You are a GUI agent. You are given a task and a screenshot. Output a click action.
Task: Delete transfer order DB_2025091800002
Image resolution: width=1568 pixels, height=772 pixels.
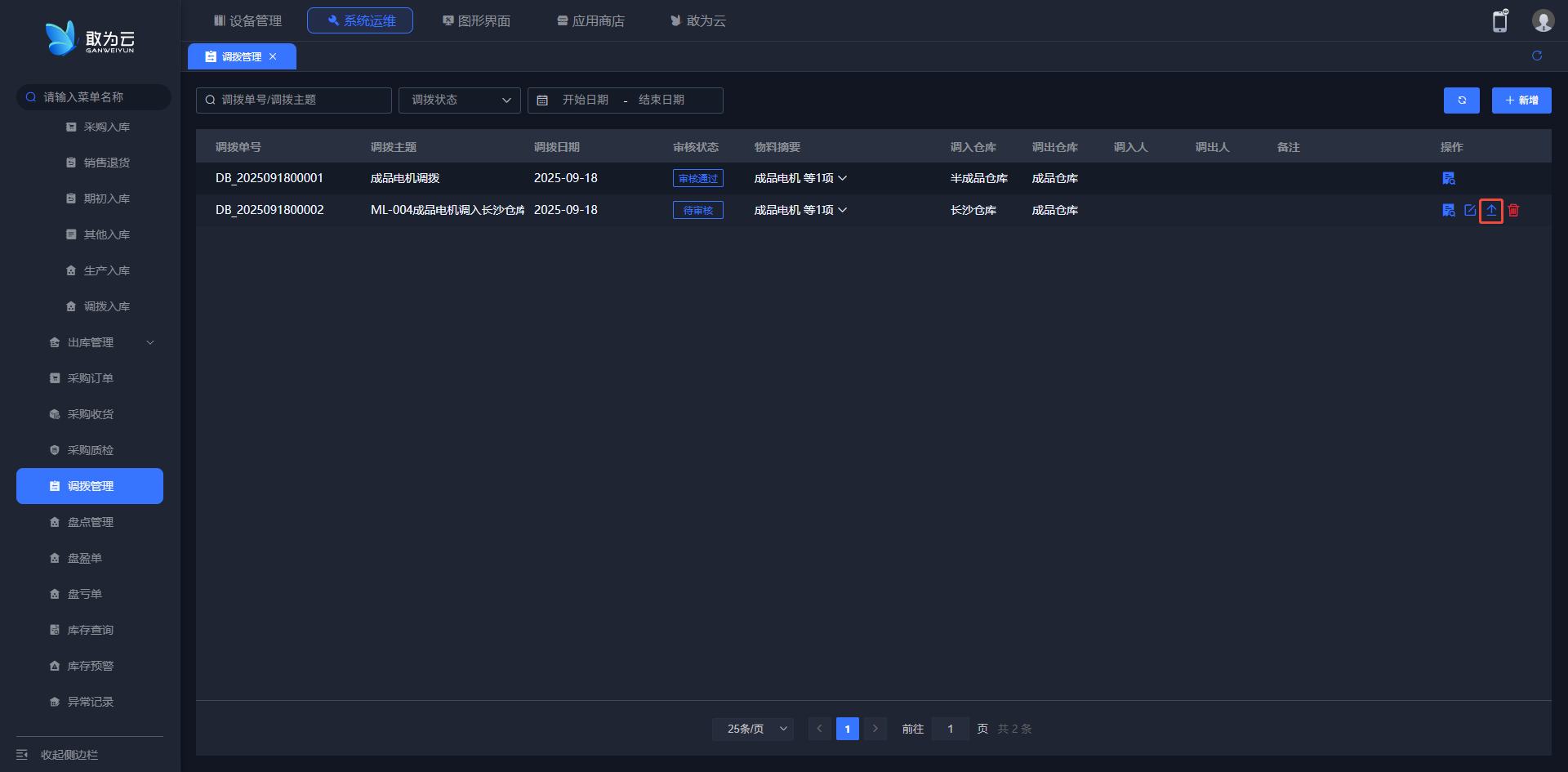pyautogui.click(x=1513, y=210)
